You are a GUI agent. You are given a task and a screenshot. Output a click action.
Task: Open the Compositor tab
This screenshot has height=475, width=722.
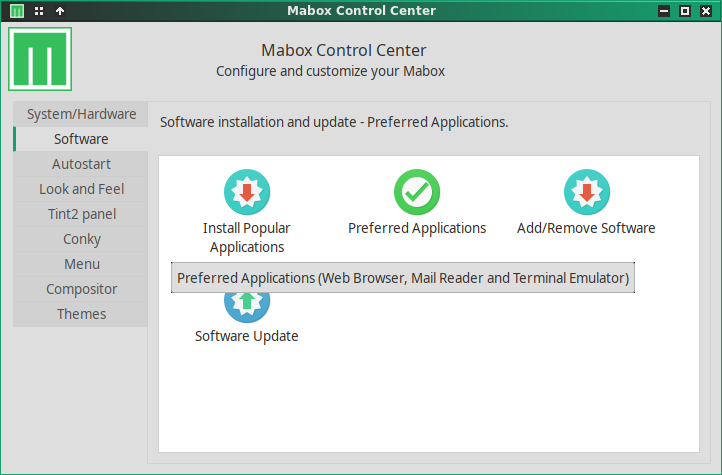(x=81, y=289)
